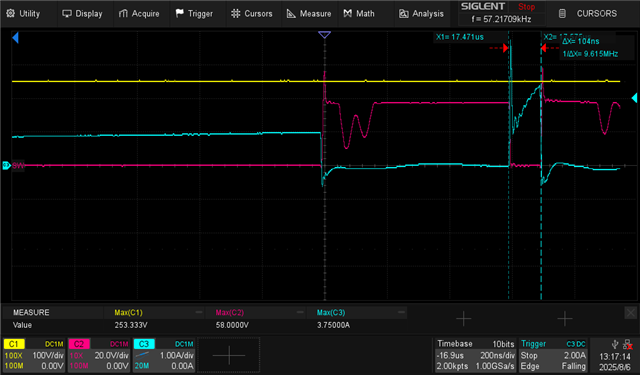Click the cyan trigger level arrow

click(634, 98)
